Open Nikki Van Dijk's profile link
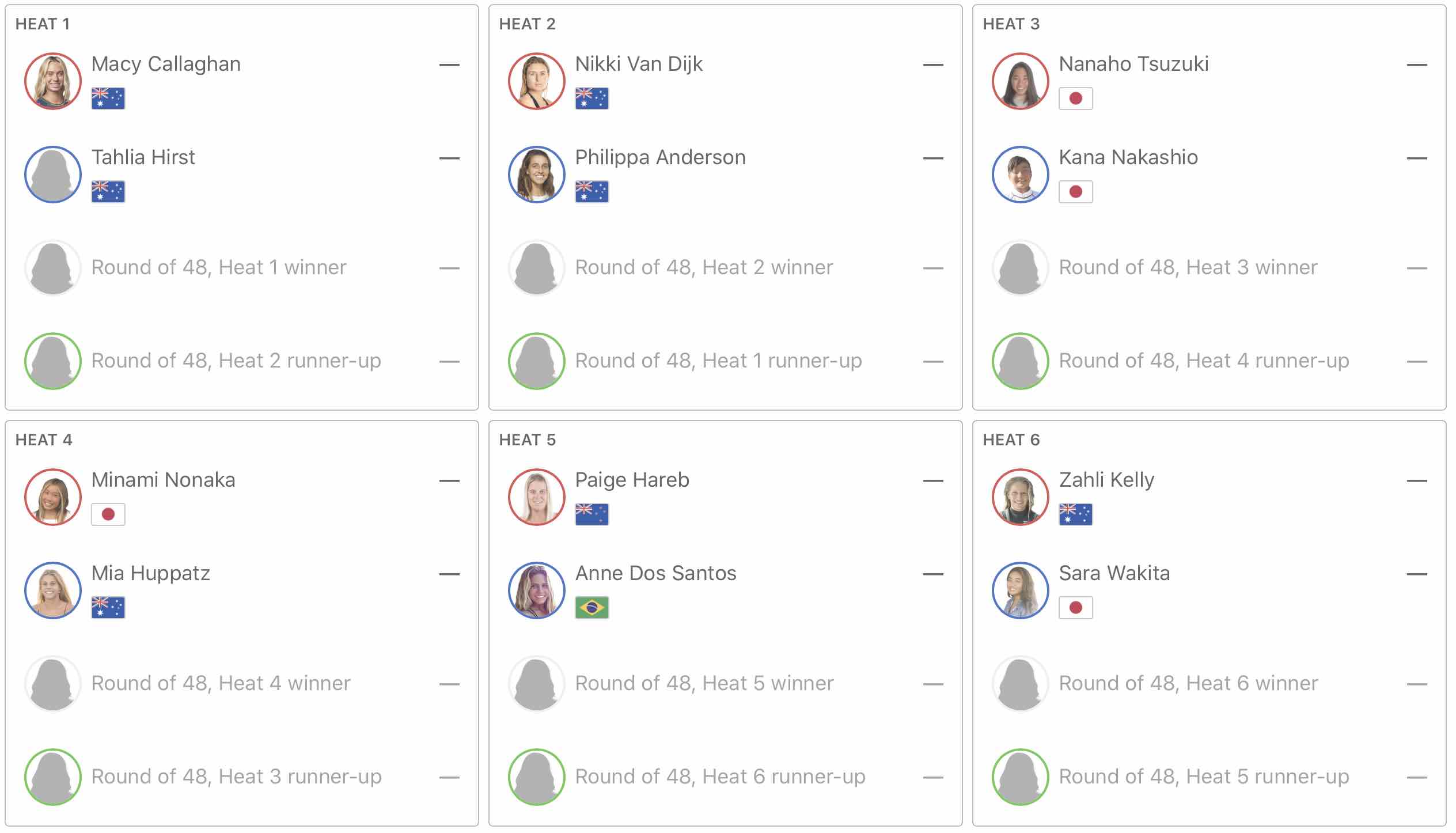Image resolution: width=1456 pixels, height=833 pixels. click(639, 64)
